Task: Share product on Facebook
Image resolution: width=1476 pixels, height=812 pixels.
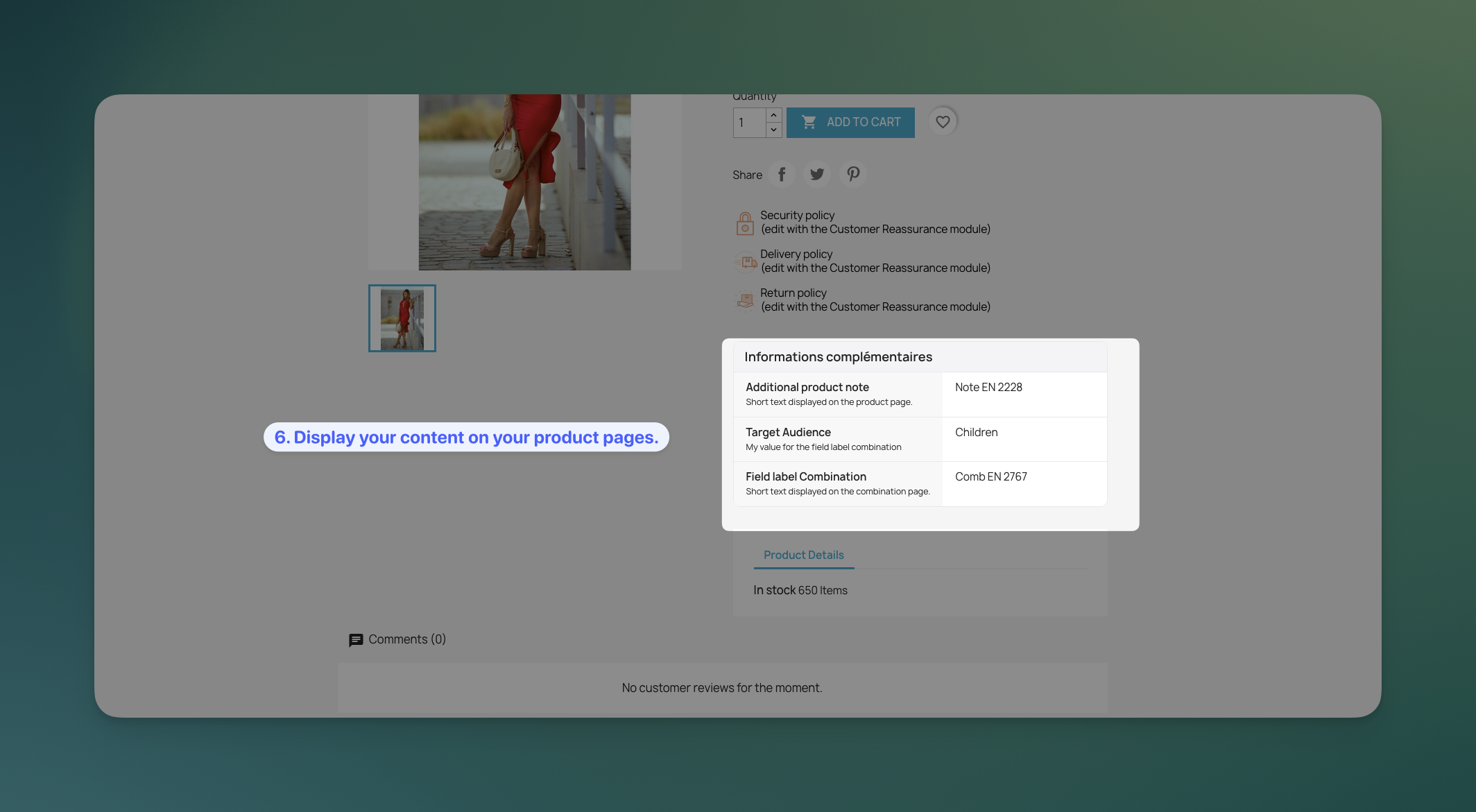Action: click(x=782, y=174)
